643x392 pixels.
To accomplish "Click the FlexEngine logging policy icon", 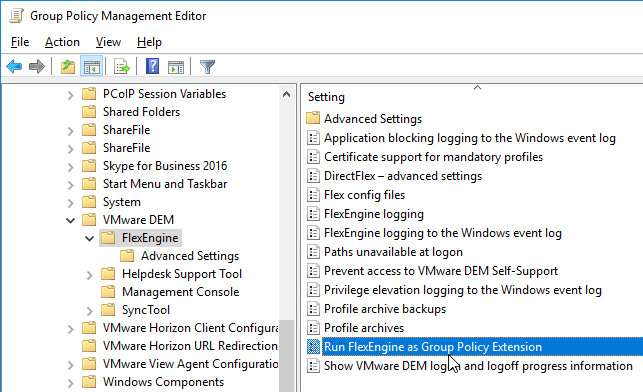I will [313, 214].
